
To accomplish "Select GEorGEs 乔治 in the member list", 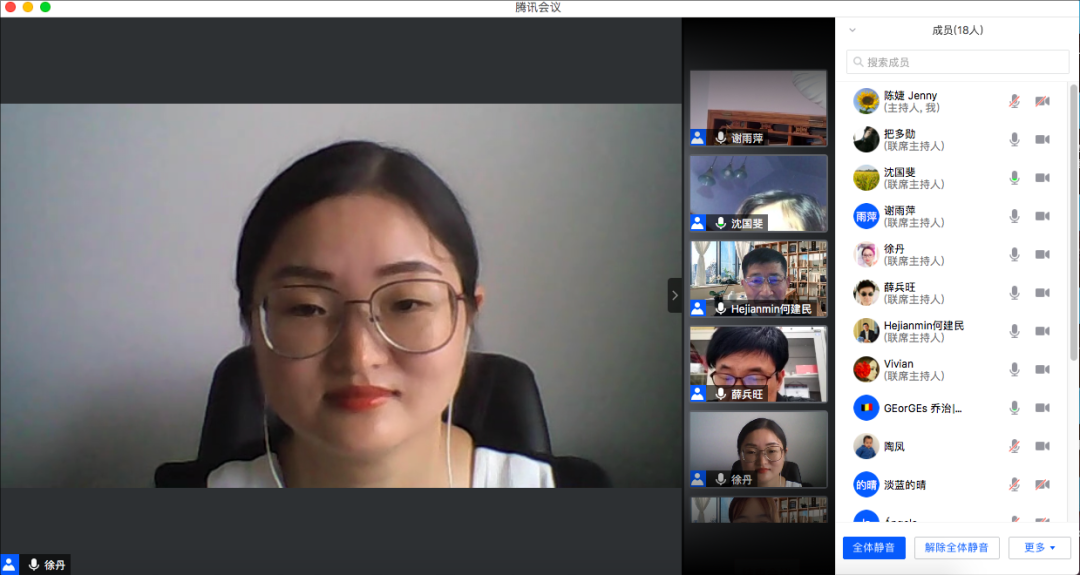I will pos(920,408).
